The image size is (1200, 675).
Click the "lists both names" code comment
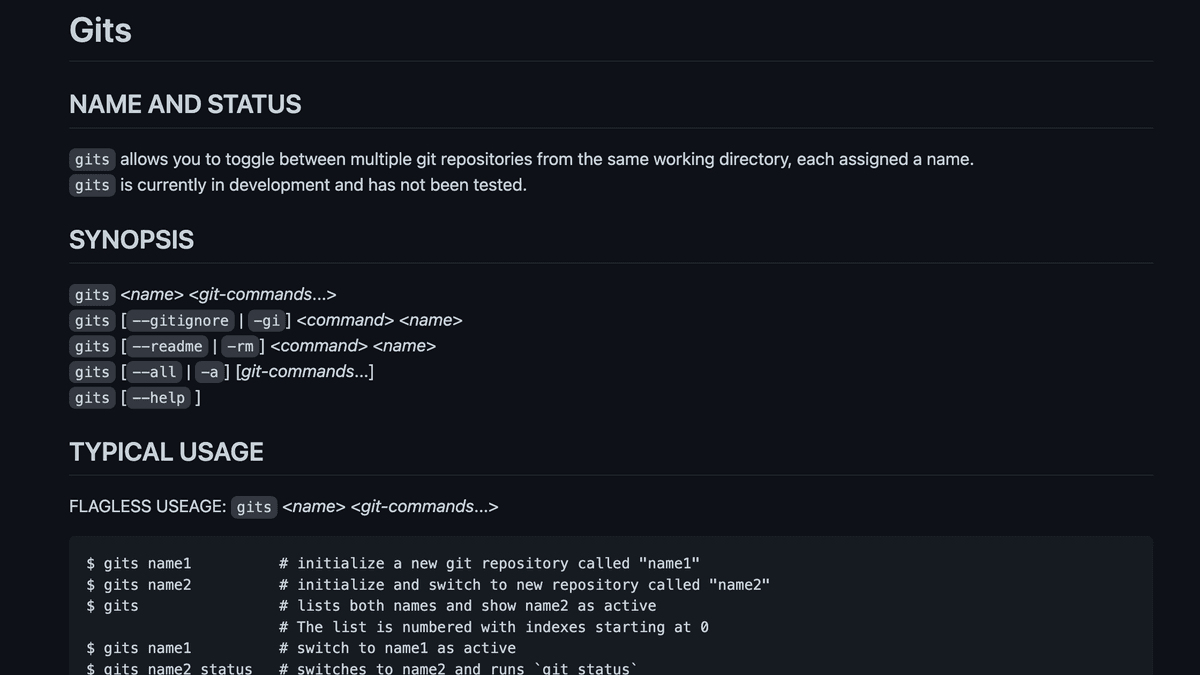click(x=468, y=606)
